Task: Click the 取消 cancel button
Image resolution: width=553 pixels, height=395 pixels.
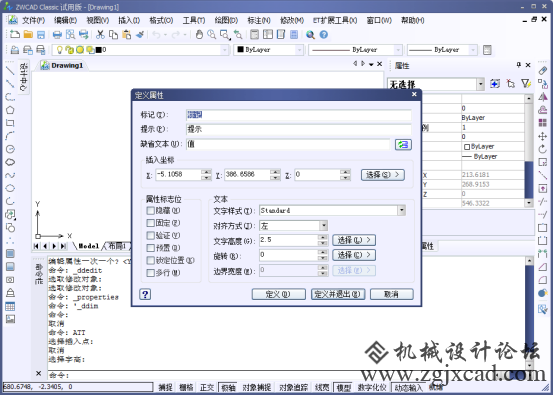Action: click(x=391, y=294)
